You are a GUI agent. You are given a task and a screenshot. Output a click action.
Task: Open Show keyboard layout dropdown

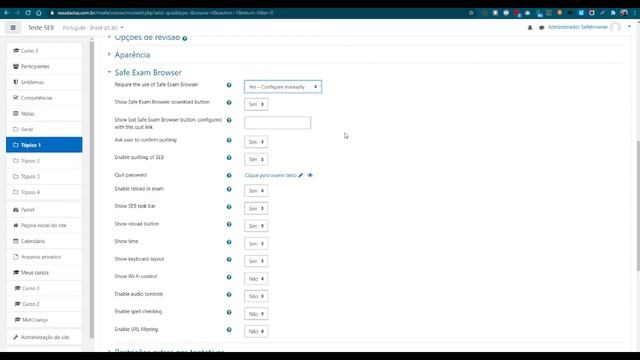[x=256, y=261]
